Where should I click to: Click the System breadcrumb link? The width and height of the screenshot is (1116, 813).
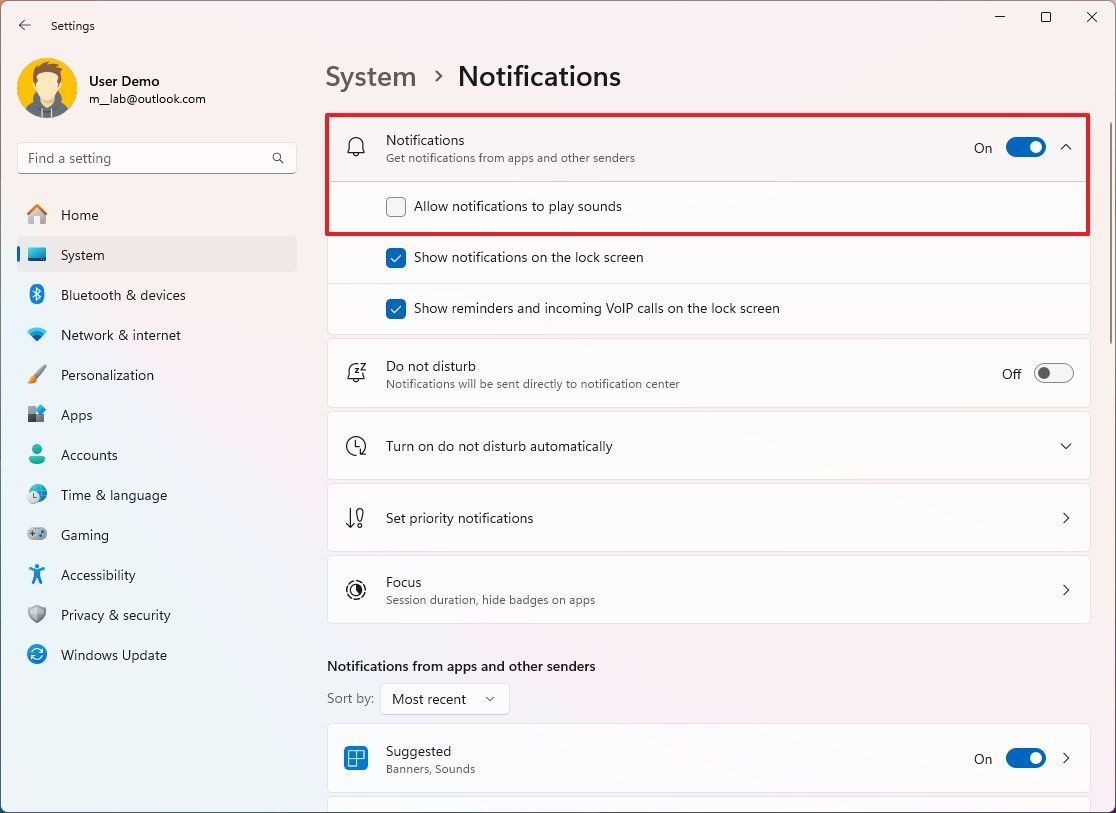tap(371, 76)
